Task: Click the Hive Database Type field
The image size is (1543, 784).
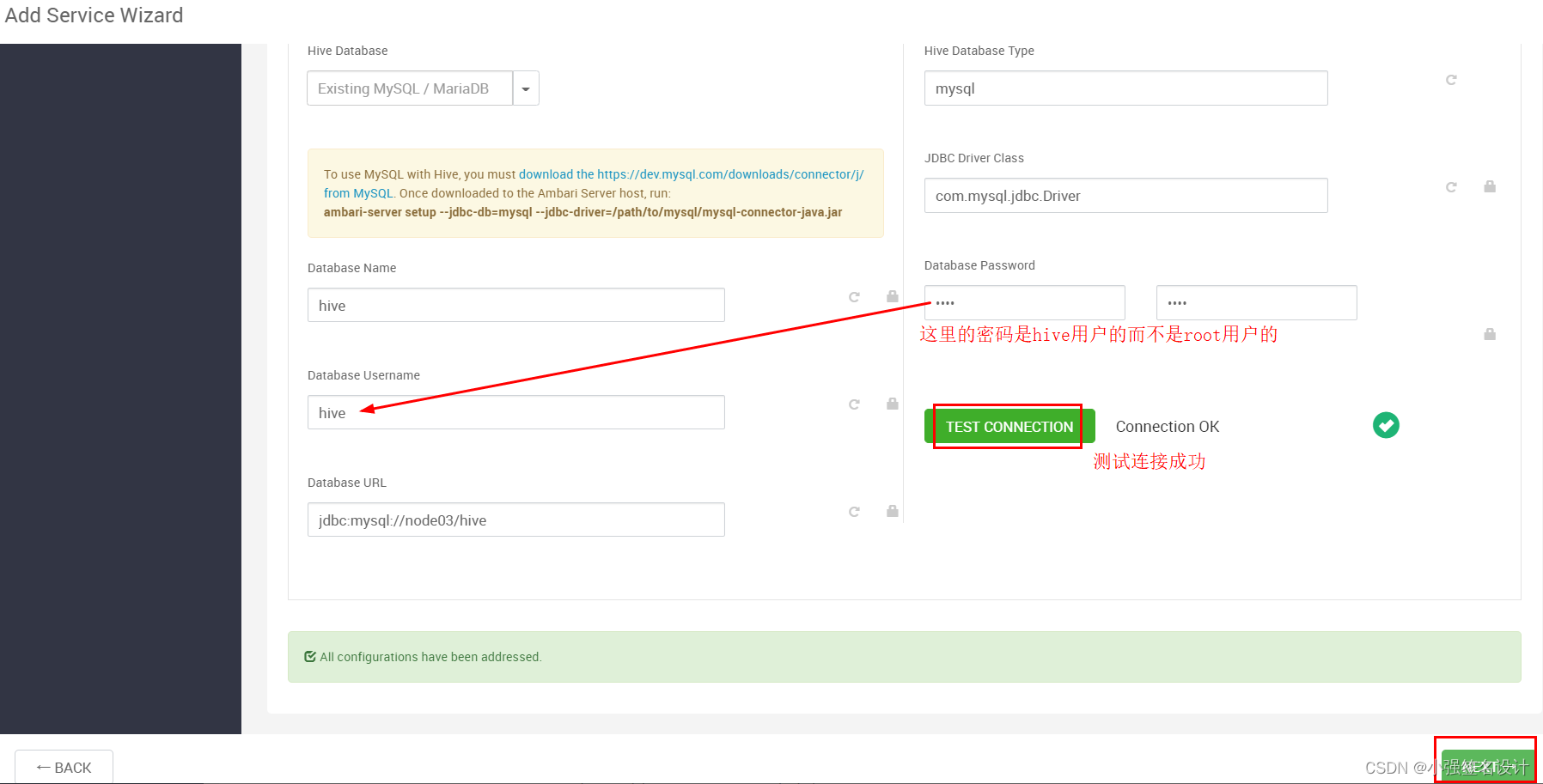Action: point(1125,88)
